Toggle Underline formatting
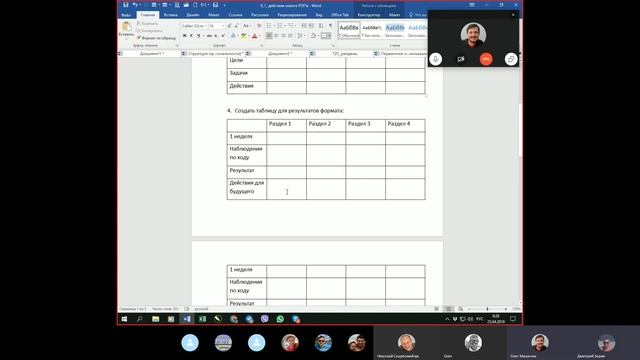The image size is (640, 360). (199, 36)
